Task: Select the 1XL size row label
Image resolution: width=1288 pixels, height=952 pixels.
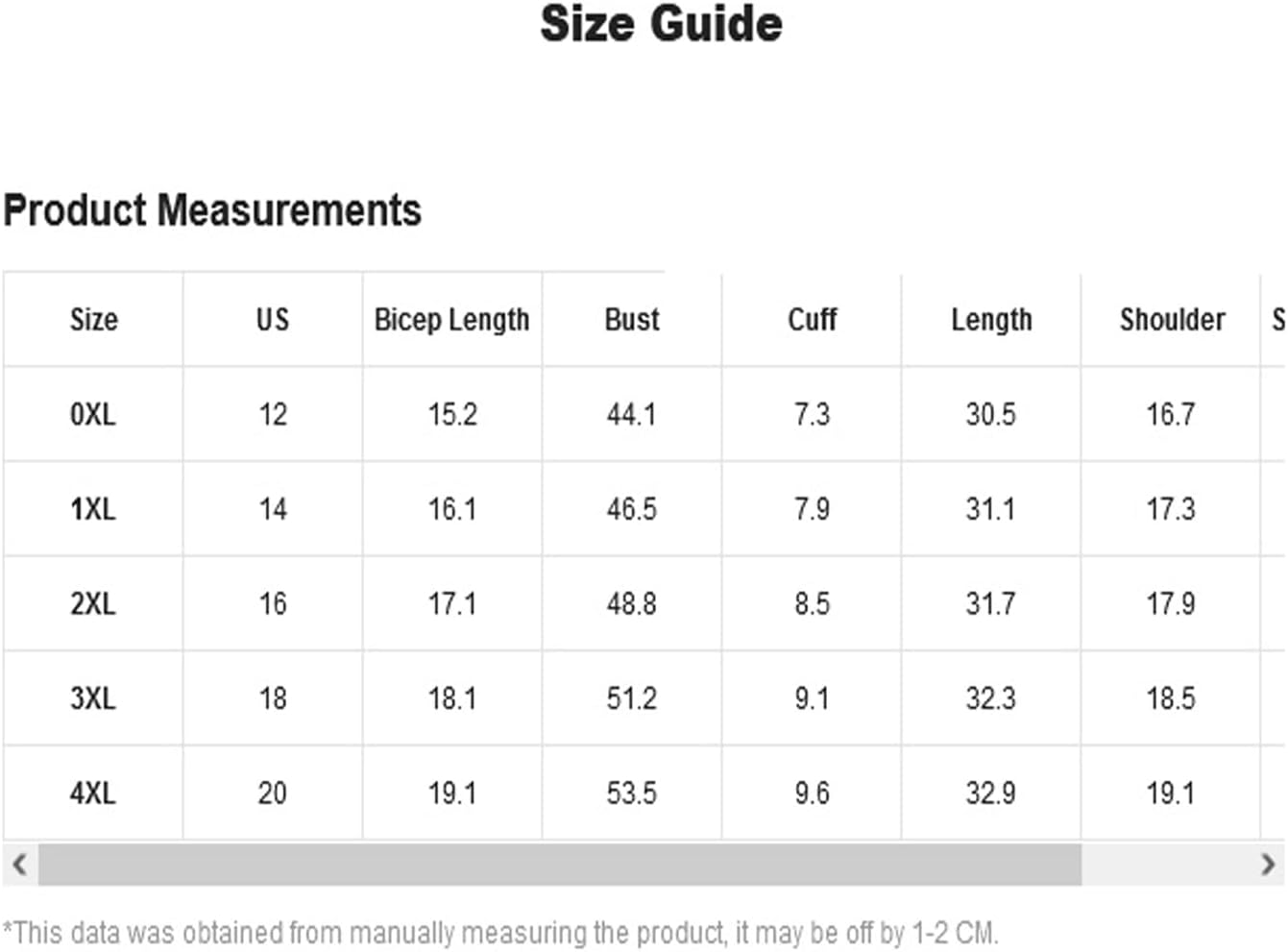Action: [x=93, y=508]
